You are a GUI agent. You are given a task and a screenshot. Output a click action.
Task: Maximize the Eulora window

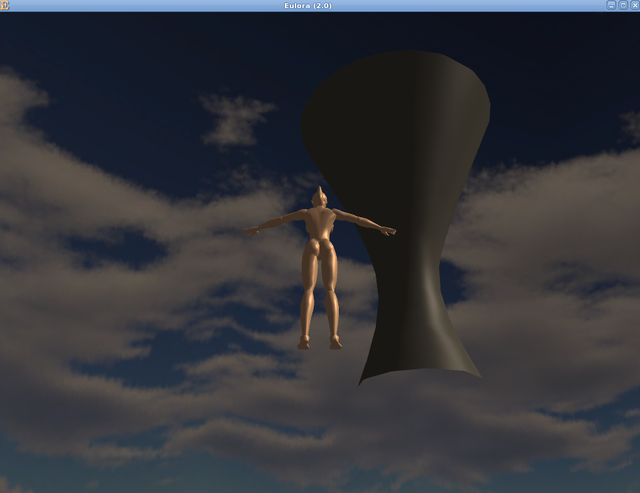point(623,5)
